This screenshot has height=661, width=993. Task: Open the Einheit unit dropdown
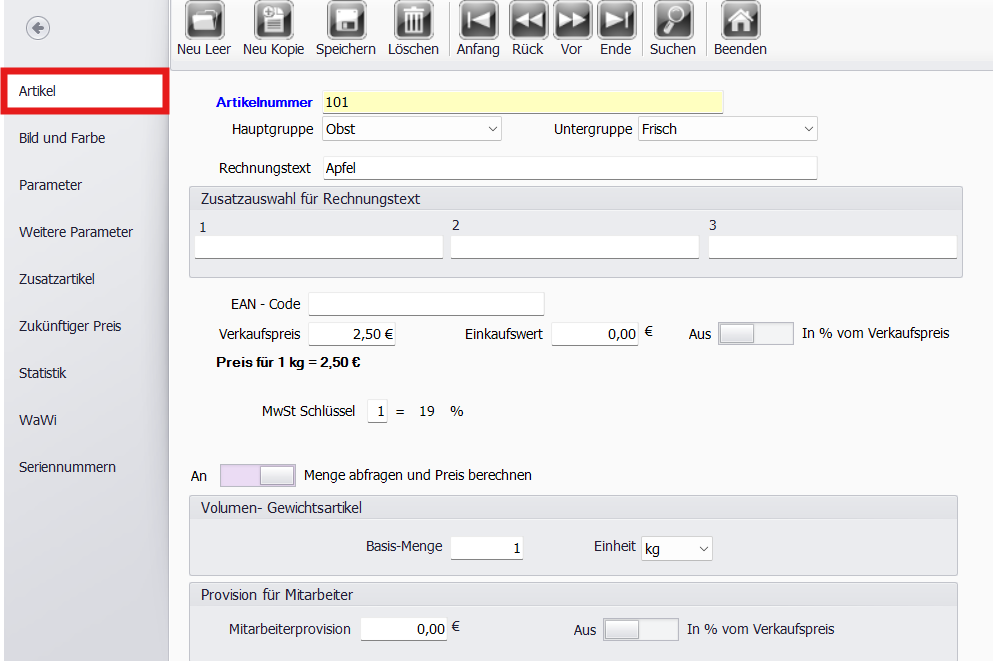tap(676, 549)
